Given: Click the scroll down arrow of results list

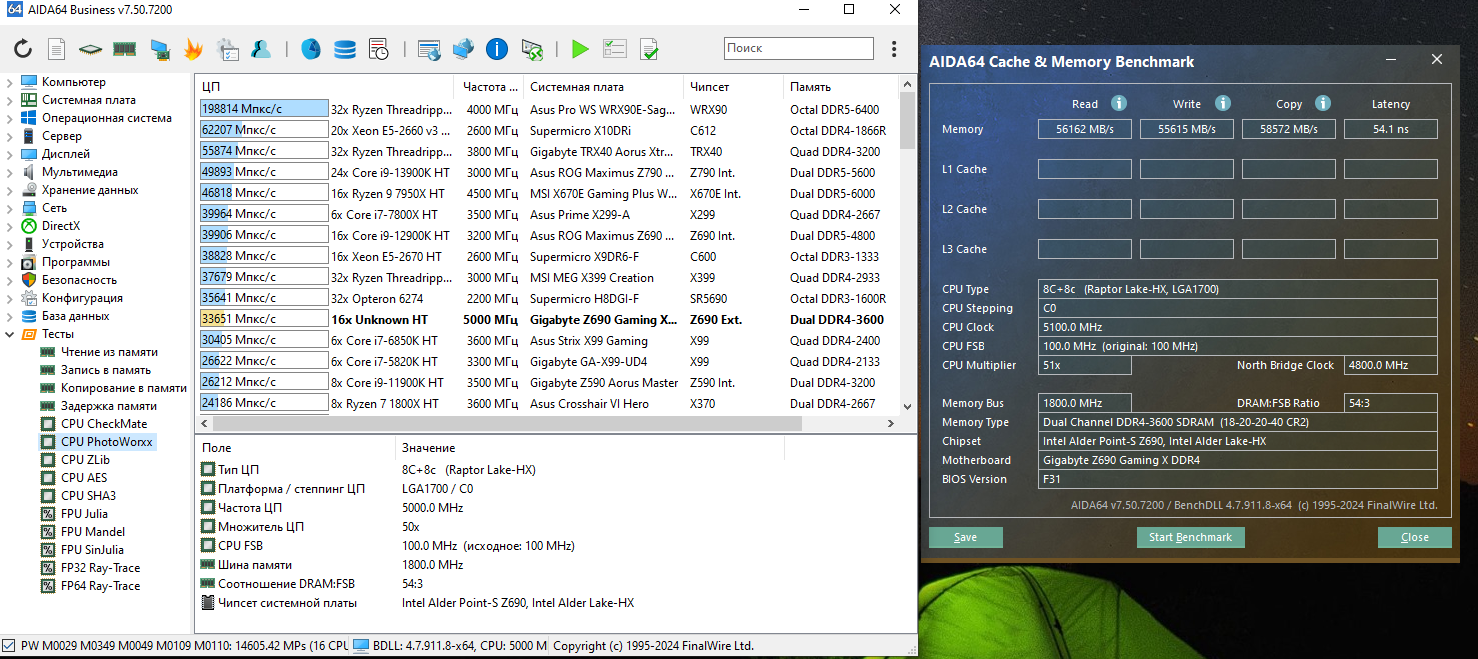Looking at the screenshot, I should point(908,406).
